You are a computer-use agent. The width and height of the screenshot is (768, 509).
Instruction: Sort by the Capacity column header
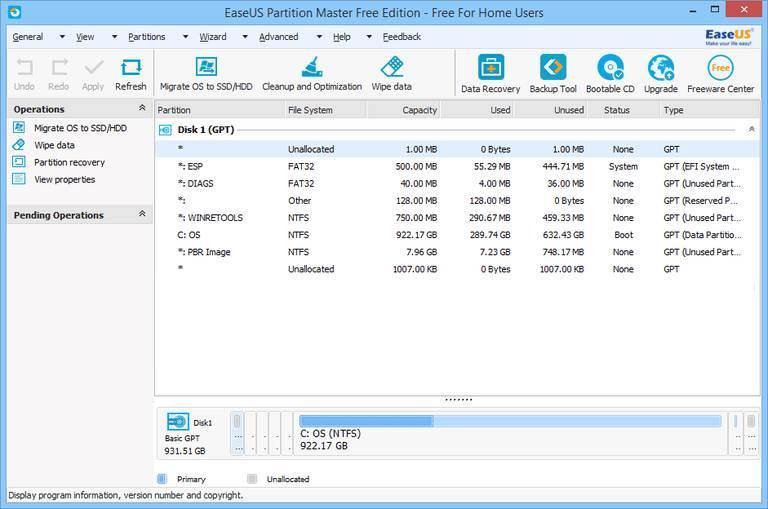coord(403,110)
